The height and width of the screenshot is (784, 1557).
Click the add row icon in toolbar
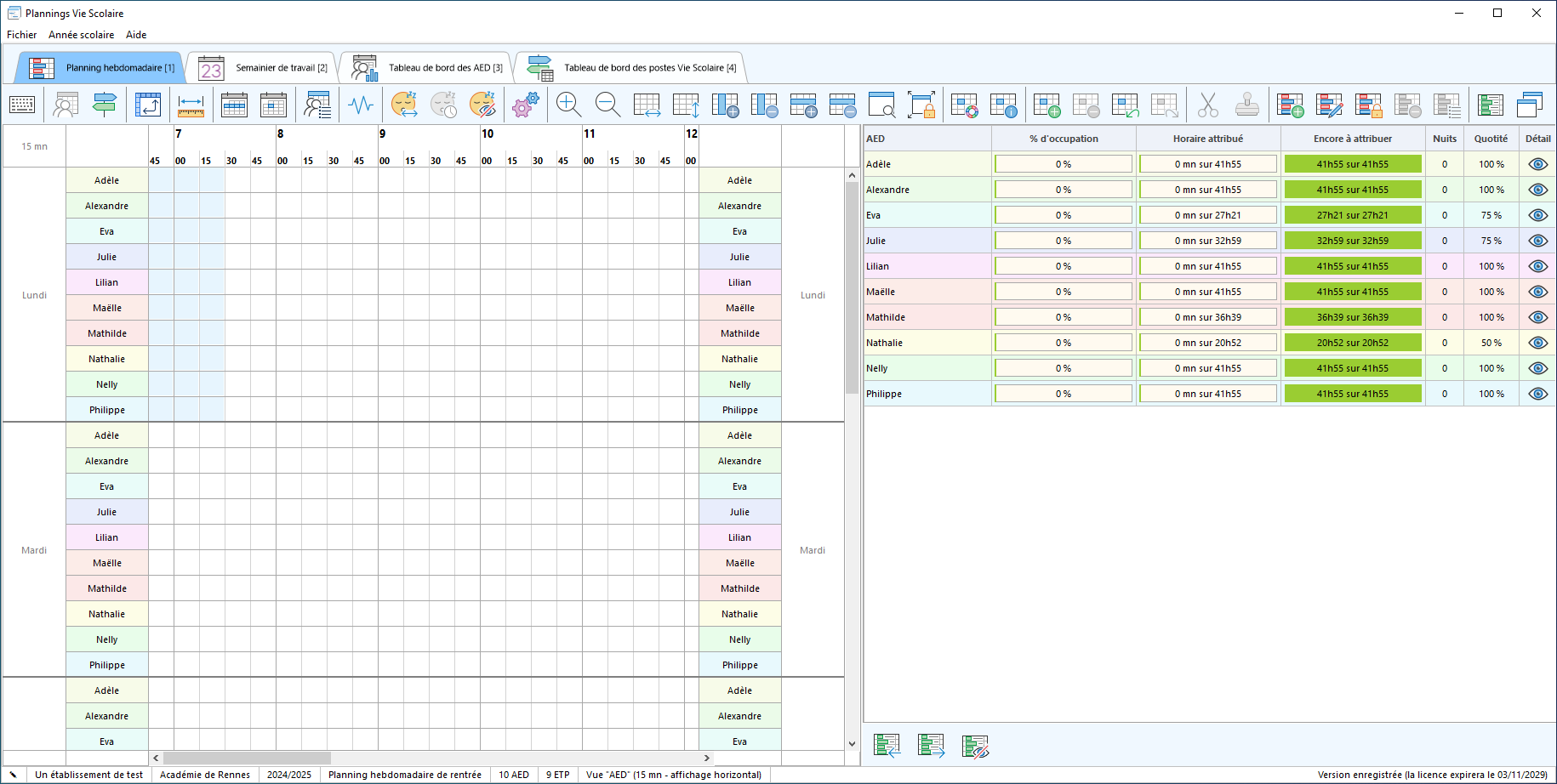pyautogui.click(x=803, y=105)
